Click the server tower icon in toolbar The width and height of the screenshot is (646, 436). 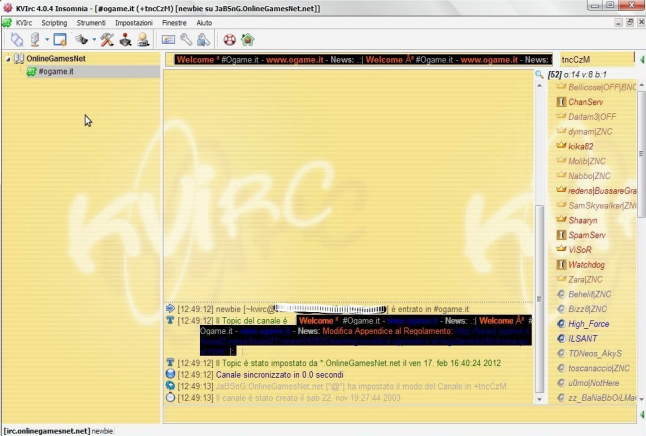(x=35, y=40)
